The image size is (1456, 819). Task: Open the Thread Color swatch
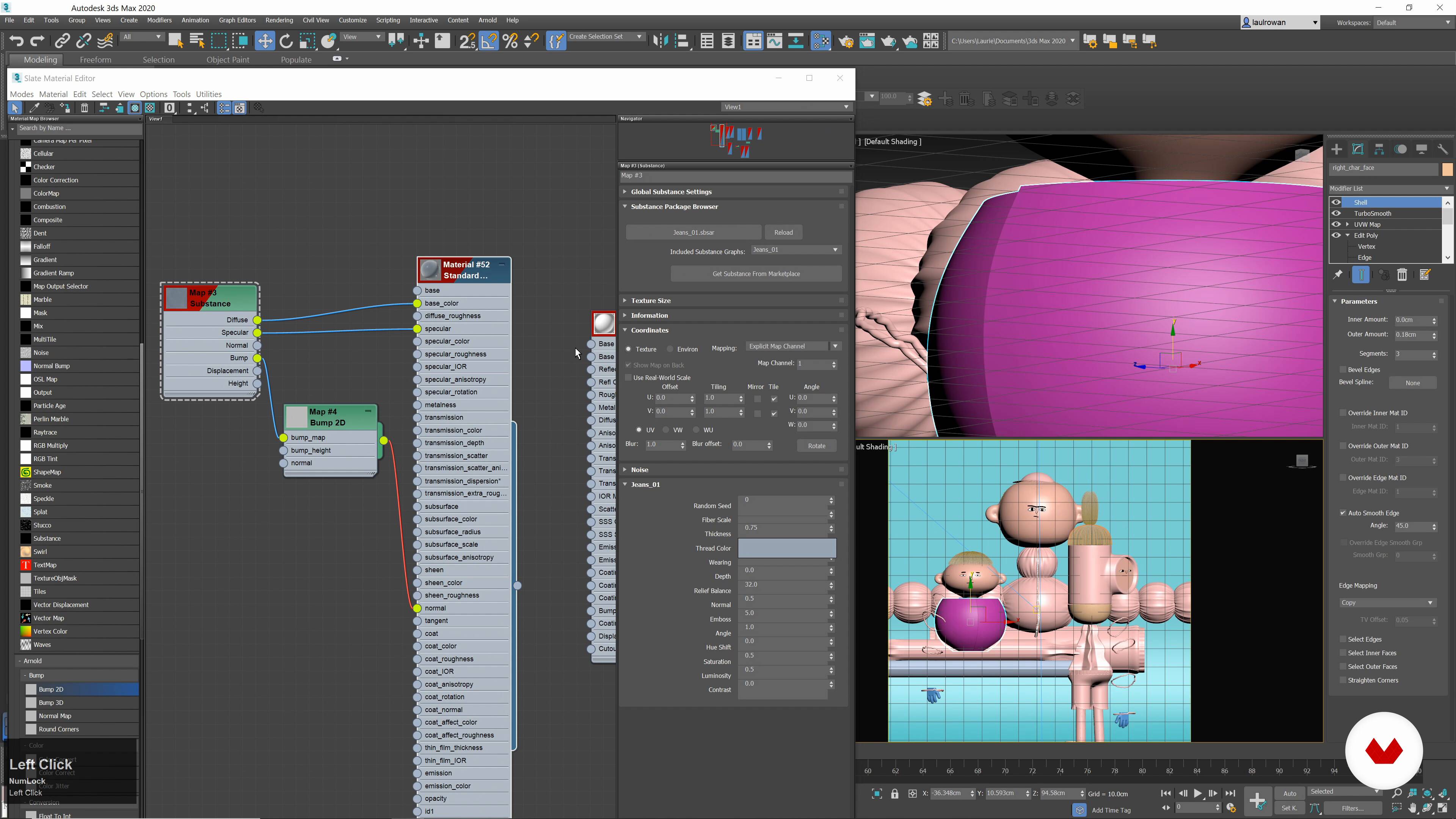click(787, 548)
